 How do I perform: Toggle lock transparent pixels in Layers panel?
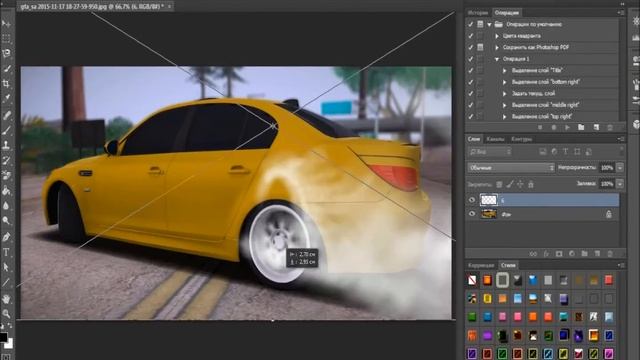[499, 184]
